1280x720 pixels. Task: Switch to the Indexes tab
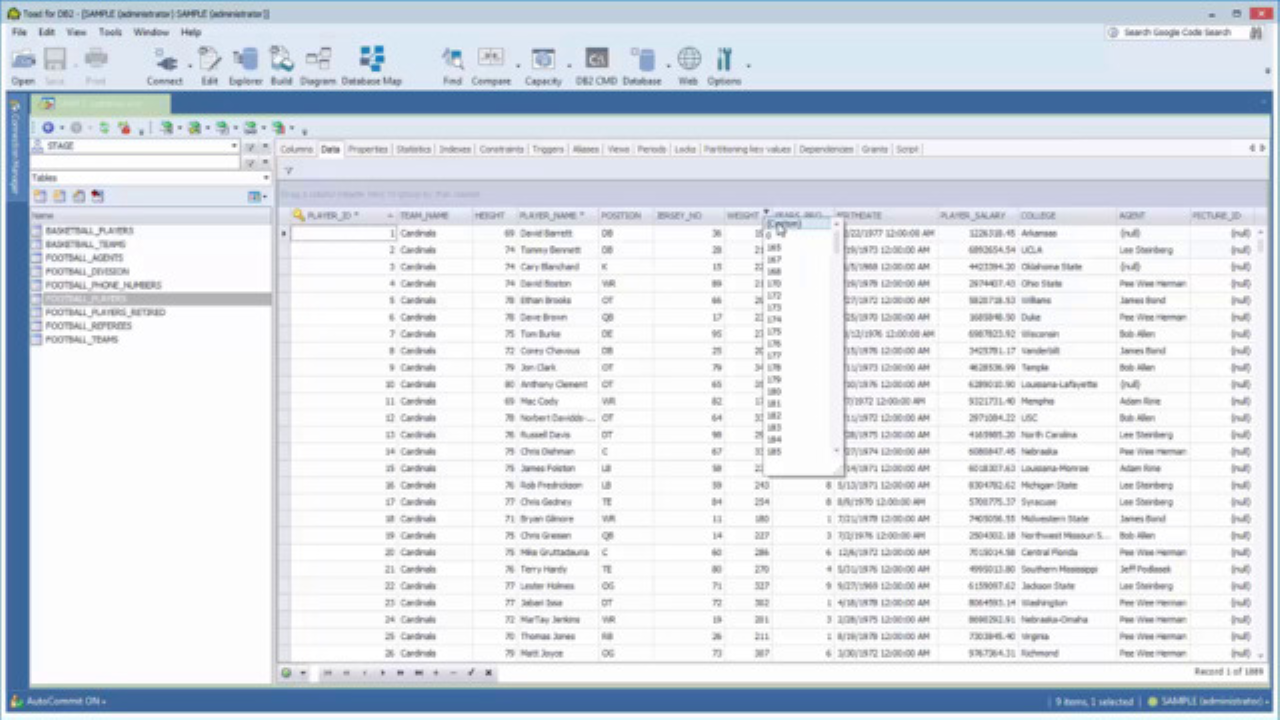pyautogui.click(x=454, y=148)
